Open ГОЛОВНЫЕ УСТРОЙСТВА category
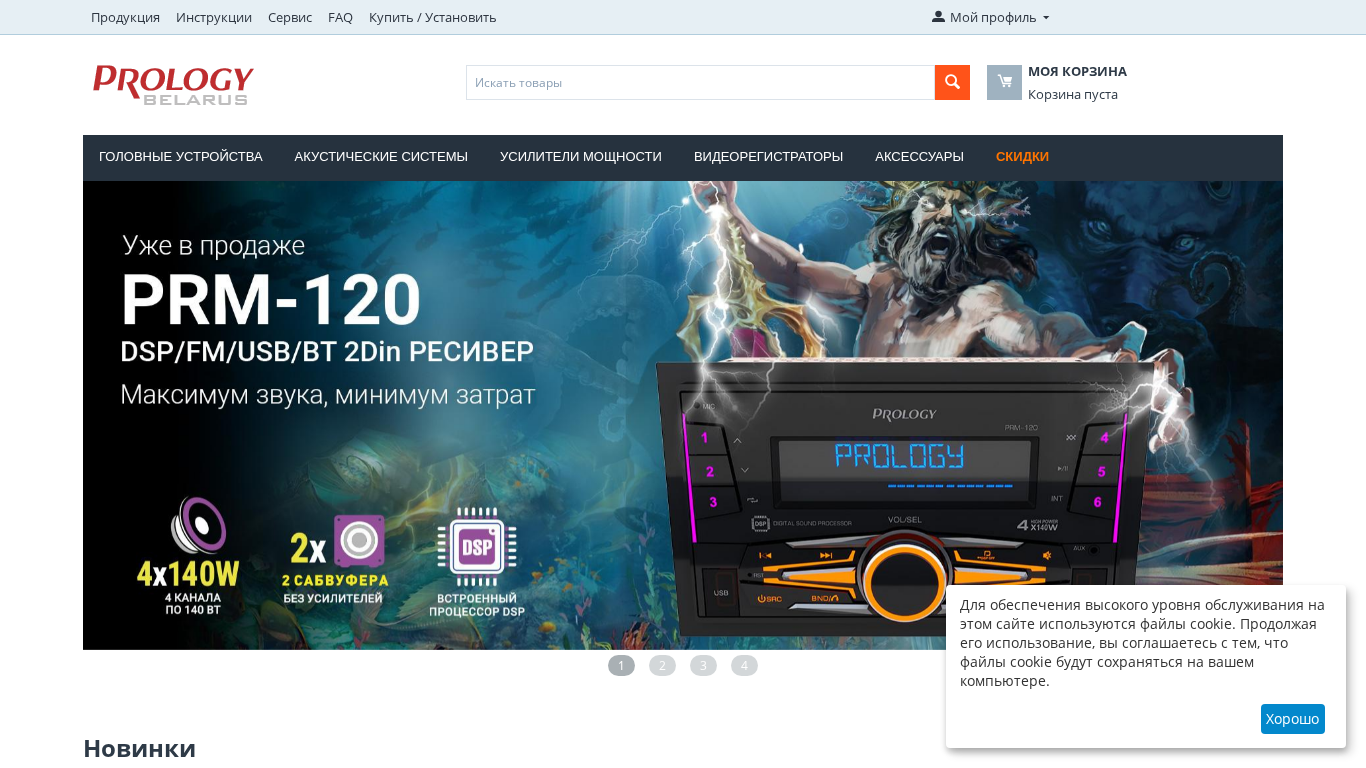1366x768 pixels. [x=181, y=157]
